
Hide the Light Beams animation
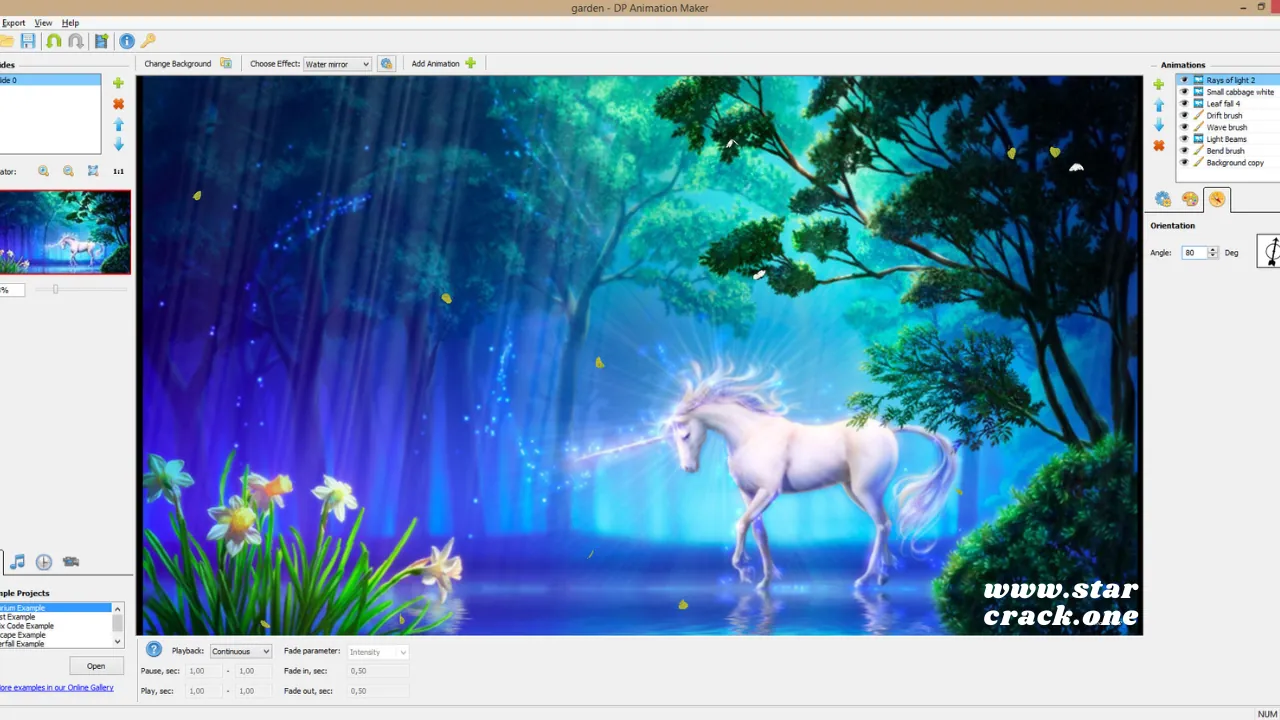click(x=1185, y=139)
